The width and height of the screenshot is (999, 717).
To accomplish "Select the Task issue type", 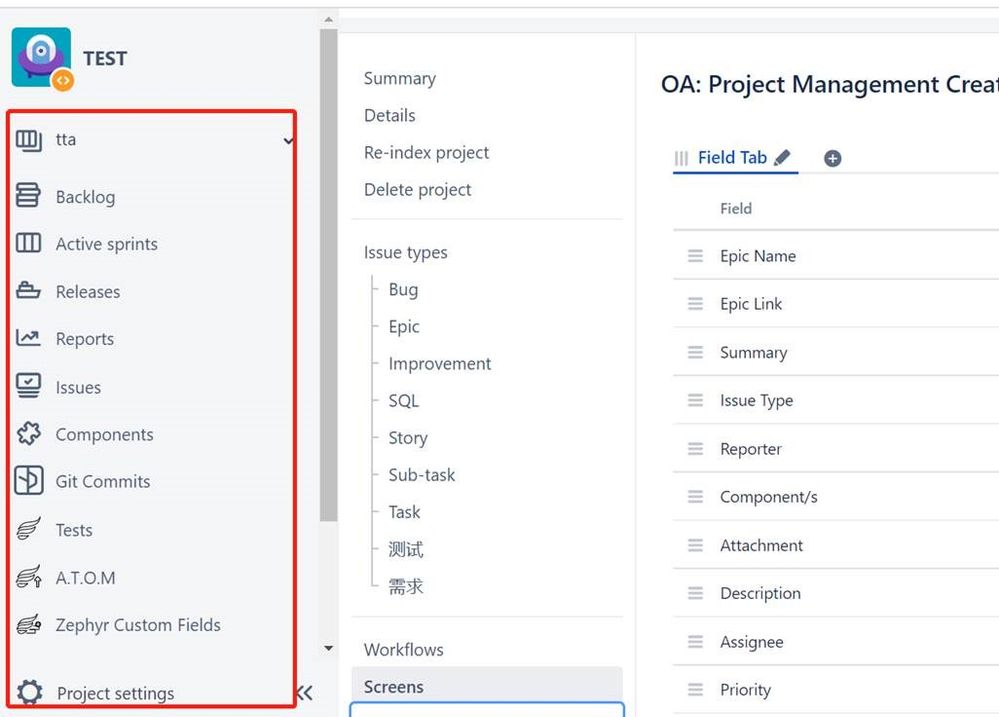I will click(x=405, y=512).
